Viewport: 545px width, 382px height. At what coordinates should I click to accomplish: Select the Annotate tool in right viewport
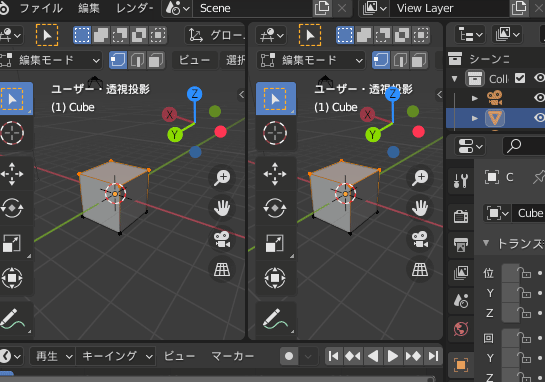click(275, 319)
